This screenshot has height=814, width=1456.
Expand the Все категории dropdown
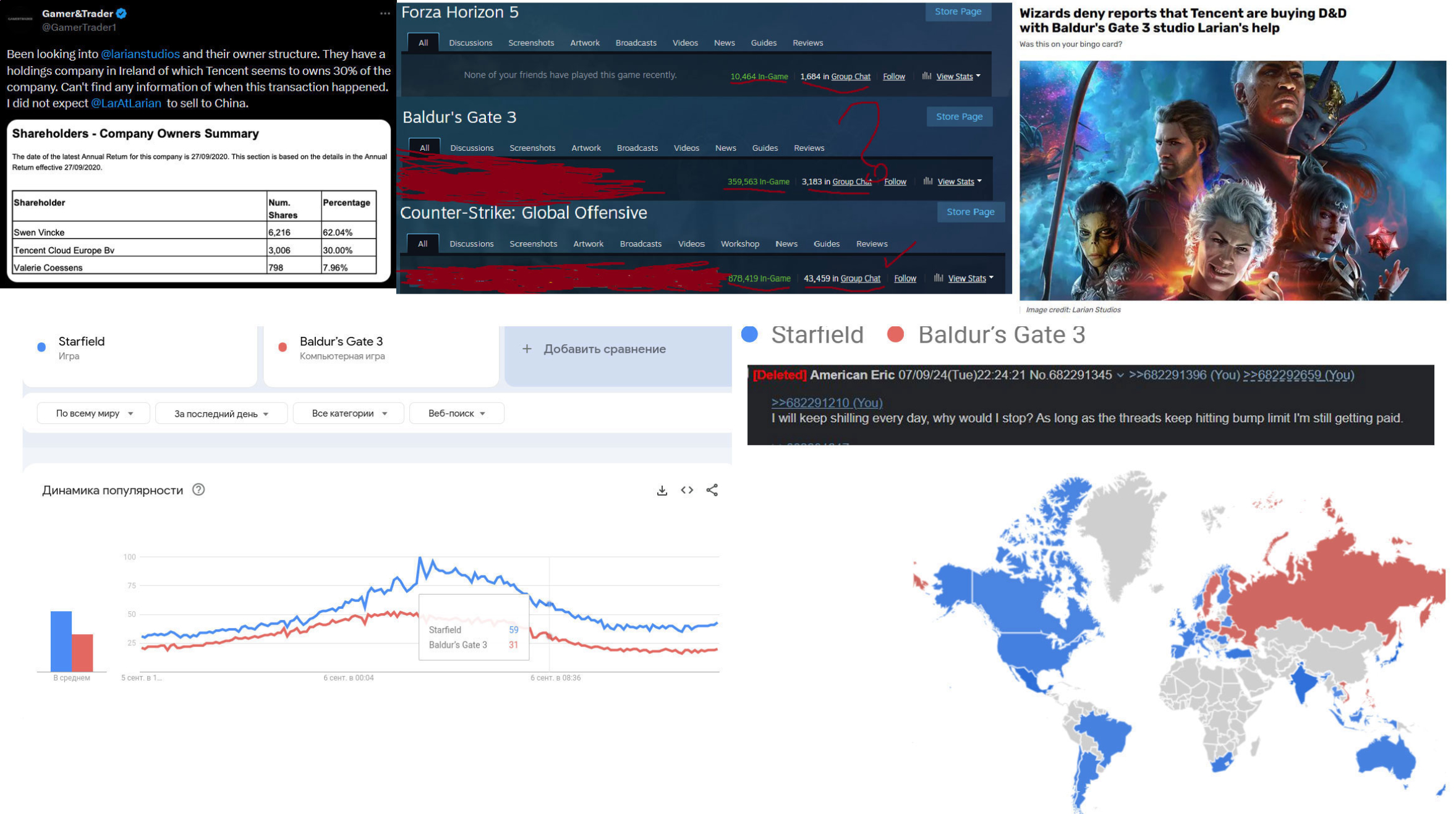[349, 413]
